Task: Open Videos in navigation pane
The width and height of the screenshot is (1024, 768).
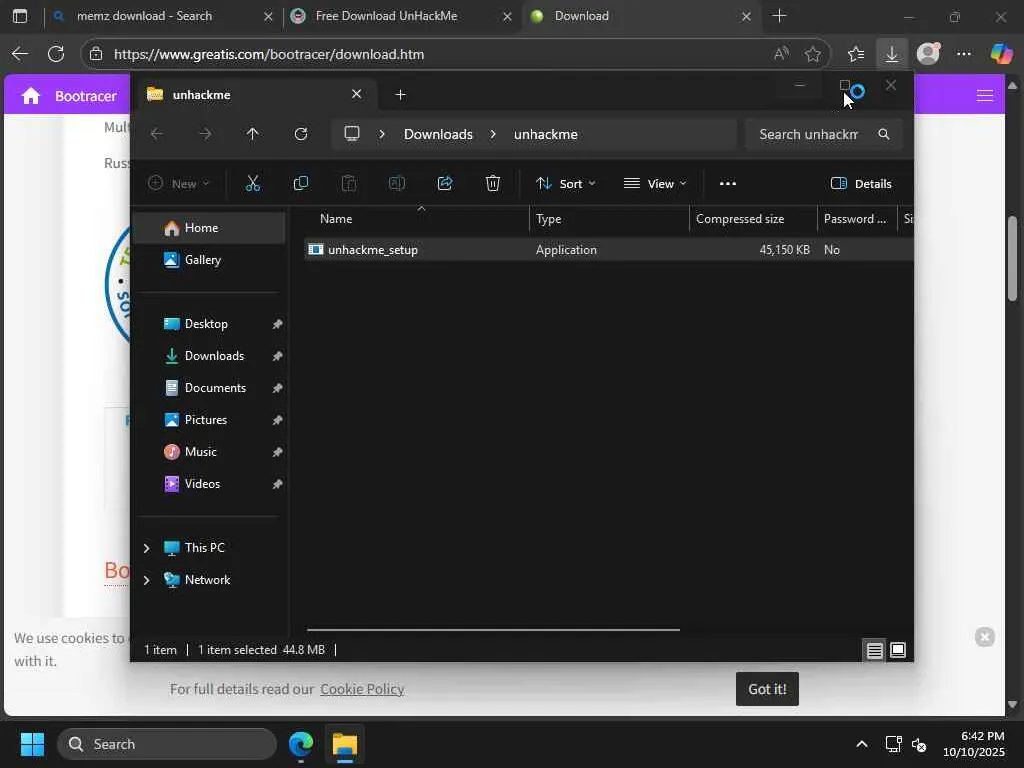Action: pyautogui.click(x=209, y=484)
